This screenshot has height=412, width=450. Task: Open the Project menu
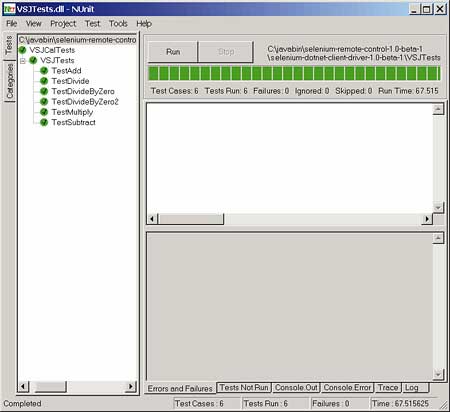(63, 24)
